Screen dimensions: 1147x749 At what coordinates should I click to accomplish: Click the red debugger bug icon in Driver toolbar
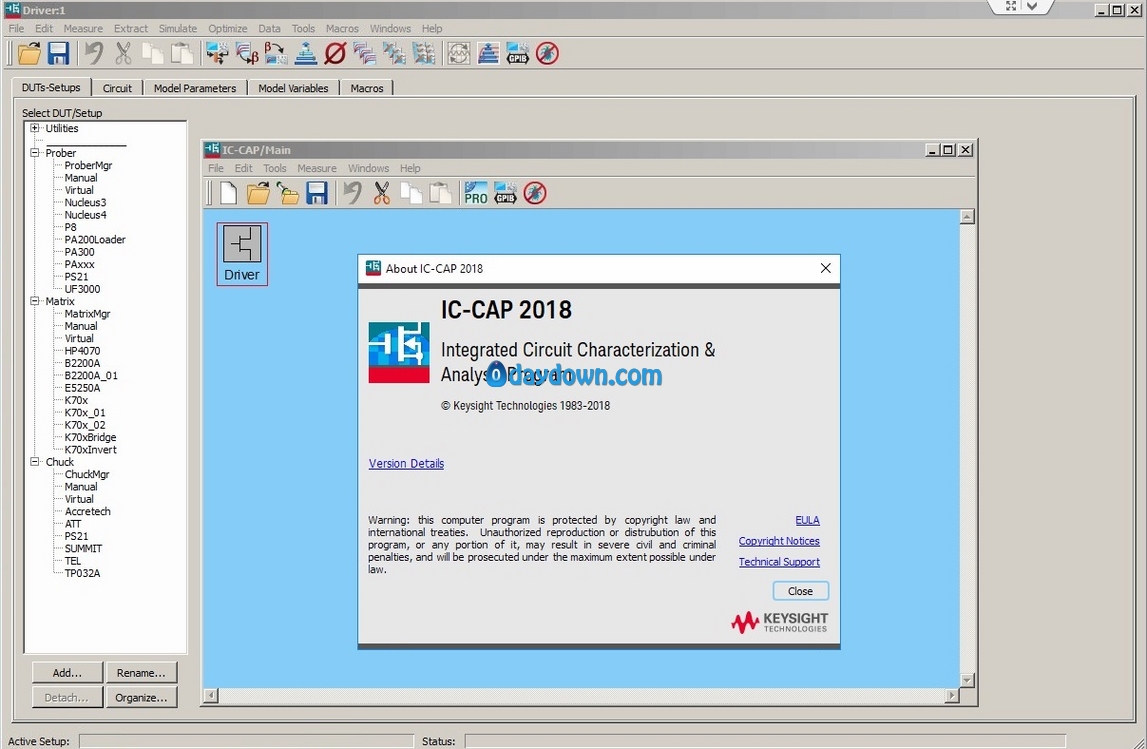click(547, 53)
